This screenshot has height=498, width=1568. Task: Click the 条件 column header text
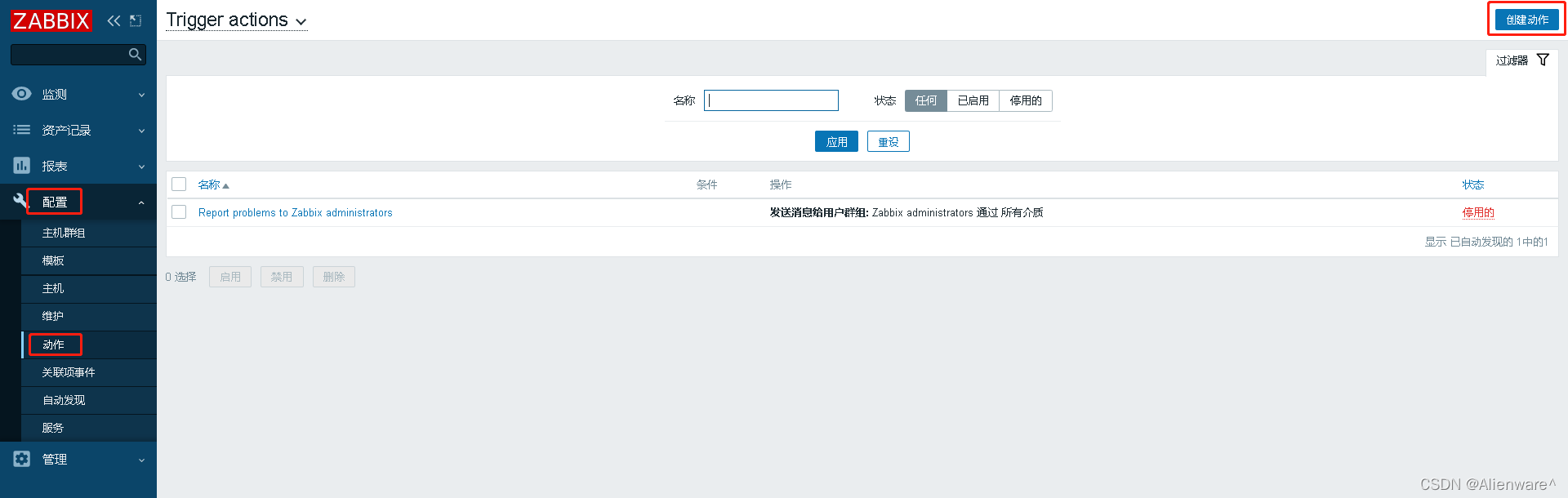[707, 185]
